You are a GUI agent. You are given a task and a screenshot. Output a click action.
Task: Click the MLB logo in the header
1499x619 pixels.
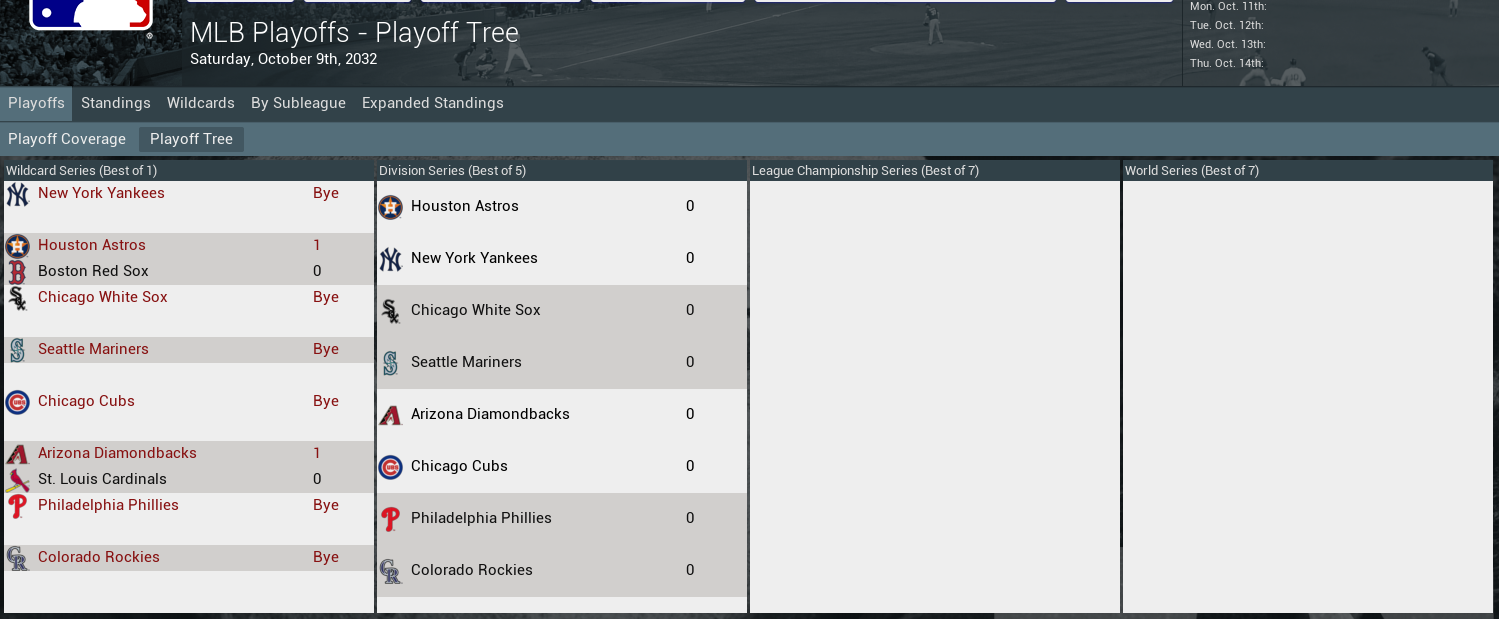tap(91, 16)
